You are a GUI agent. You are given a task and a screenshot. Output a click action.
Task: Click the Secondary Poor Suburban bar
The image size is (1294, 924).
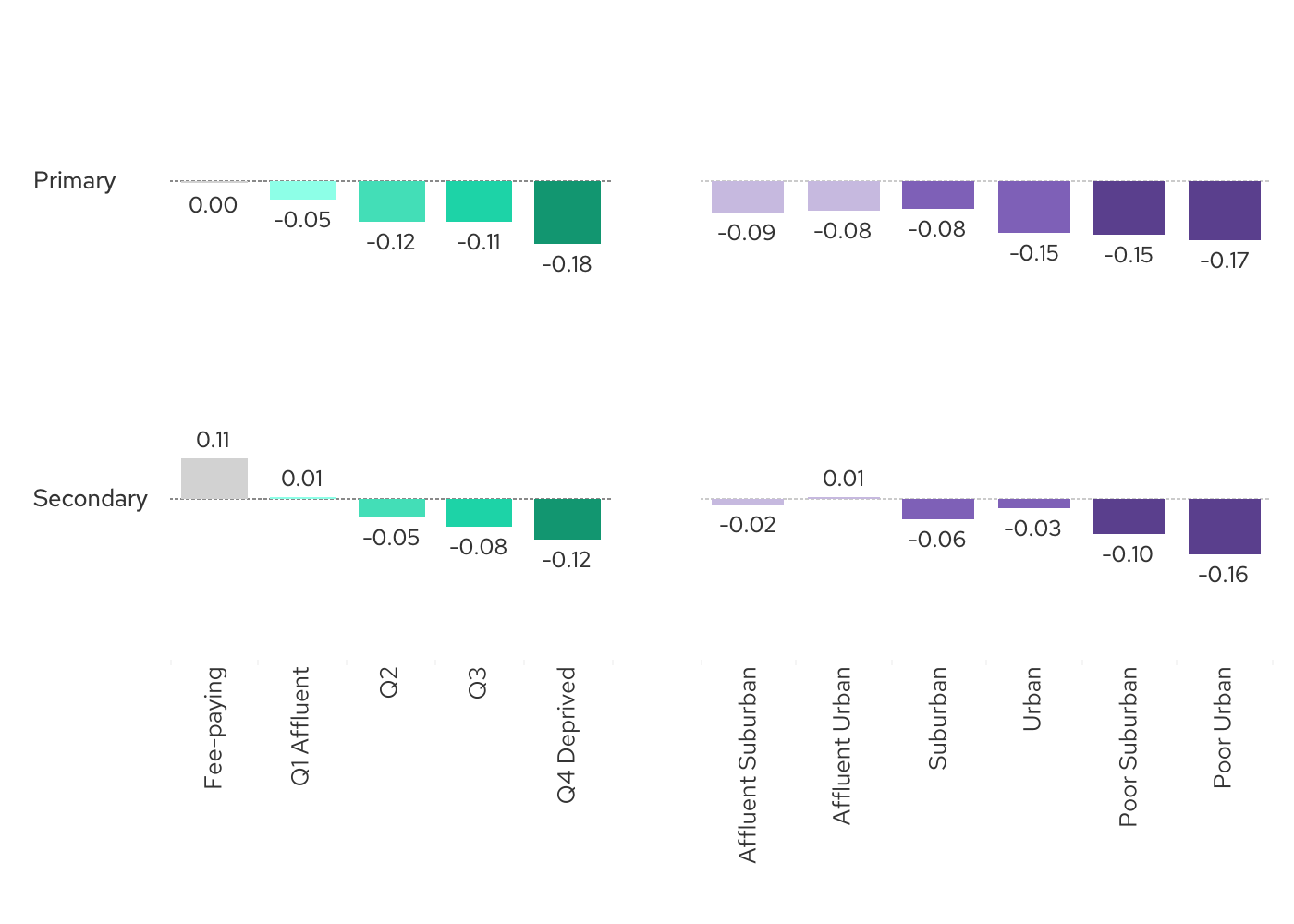coord(1129,517)
